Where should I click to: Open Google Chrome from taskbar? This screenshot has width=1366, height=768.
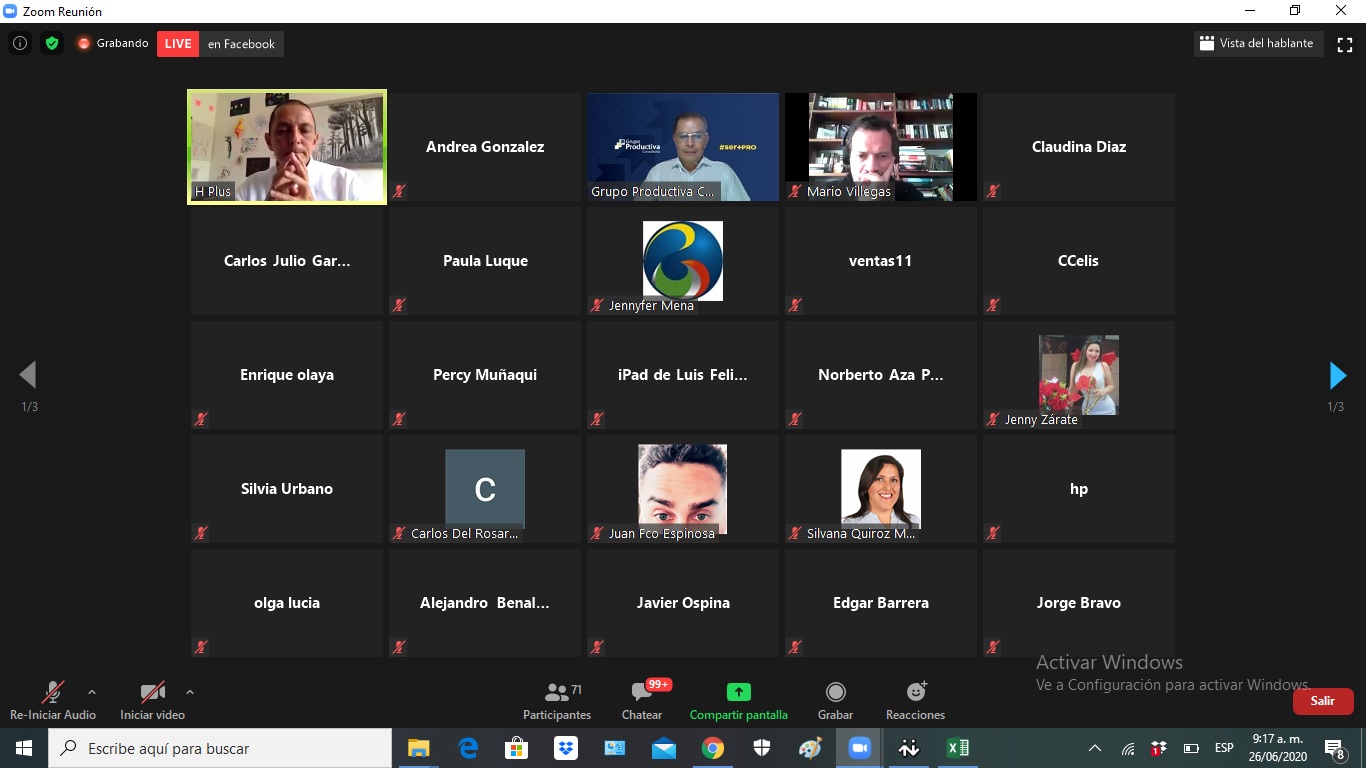point(712,748)
